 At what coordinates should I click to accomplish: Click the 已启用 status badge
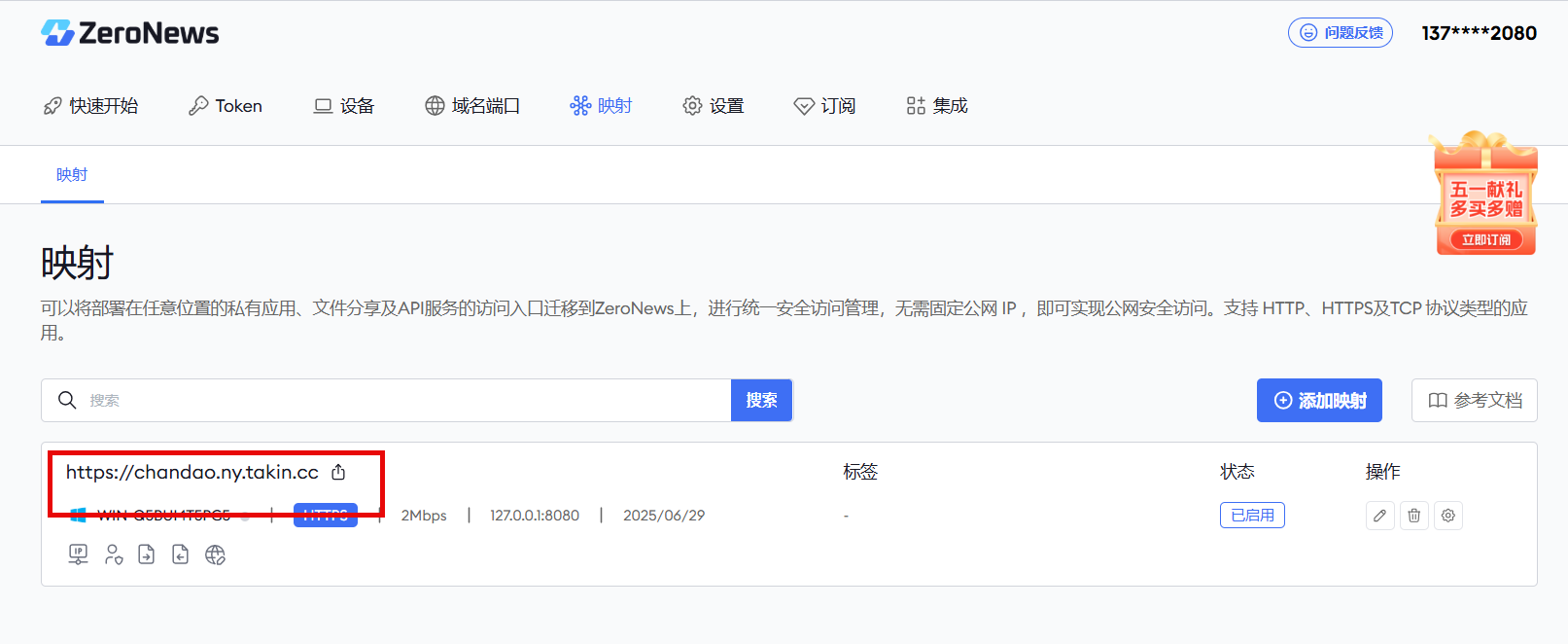coord(1252,516)
